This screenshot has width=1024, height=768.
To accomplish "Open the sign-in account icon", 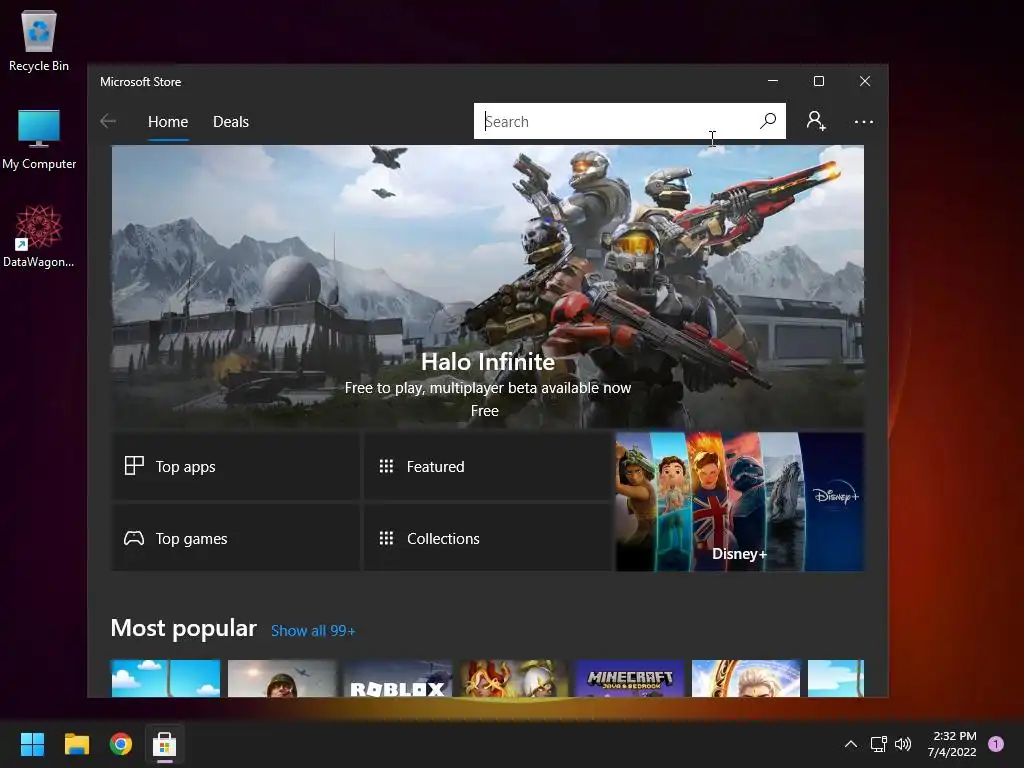I will click(816, 121).
